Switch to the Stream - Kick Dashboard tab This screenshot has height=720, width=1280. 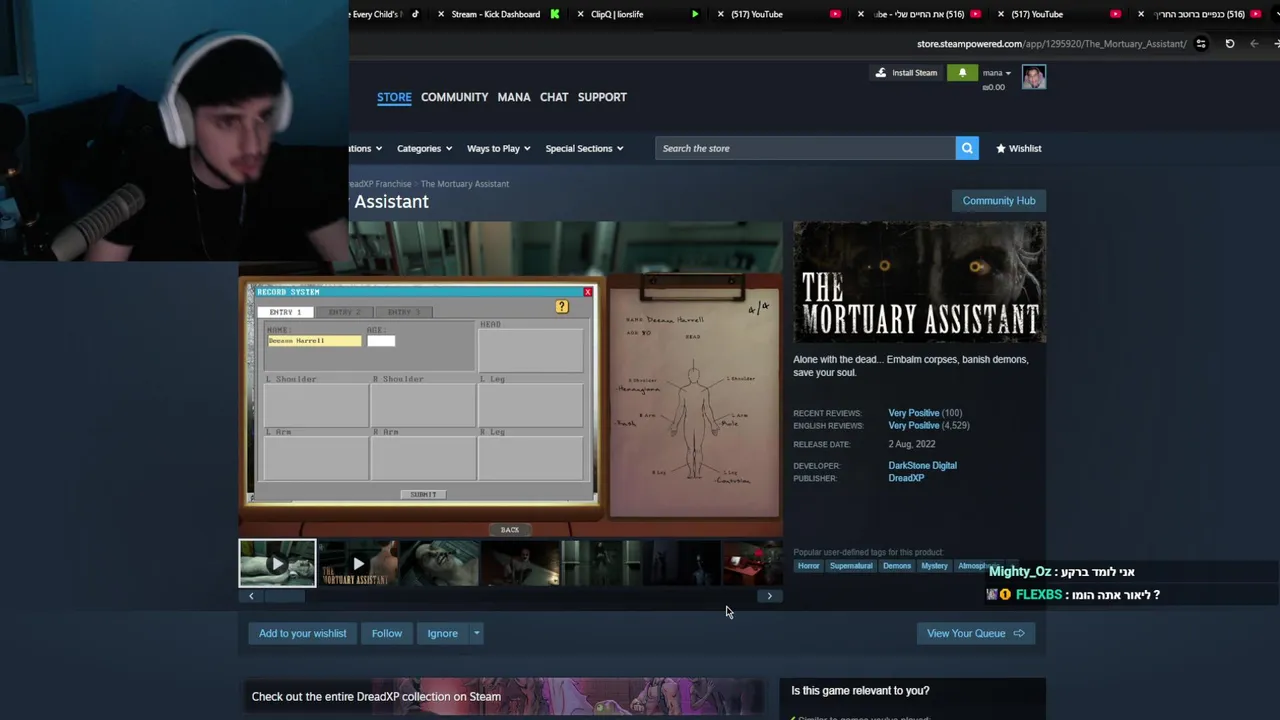click(x=495, y=14)
